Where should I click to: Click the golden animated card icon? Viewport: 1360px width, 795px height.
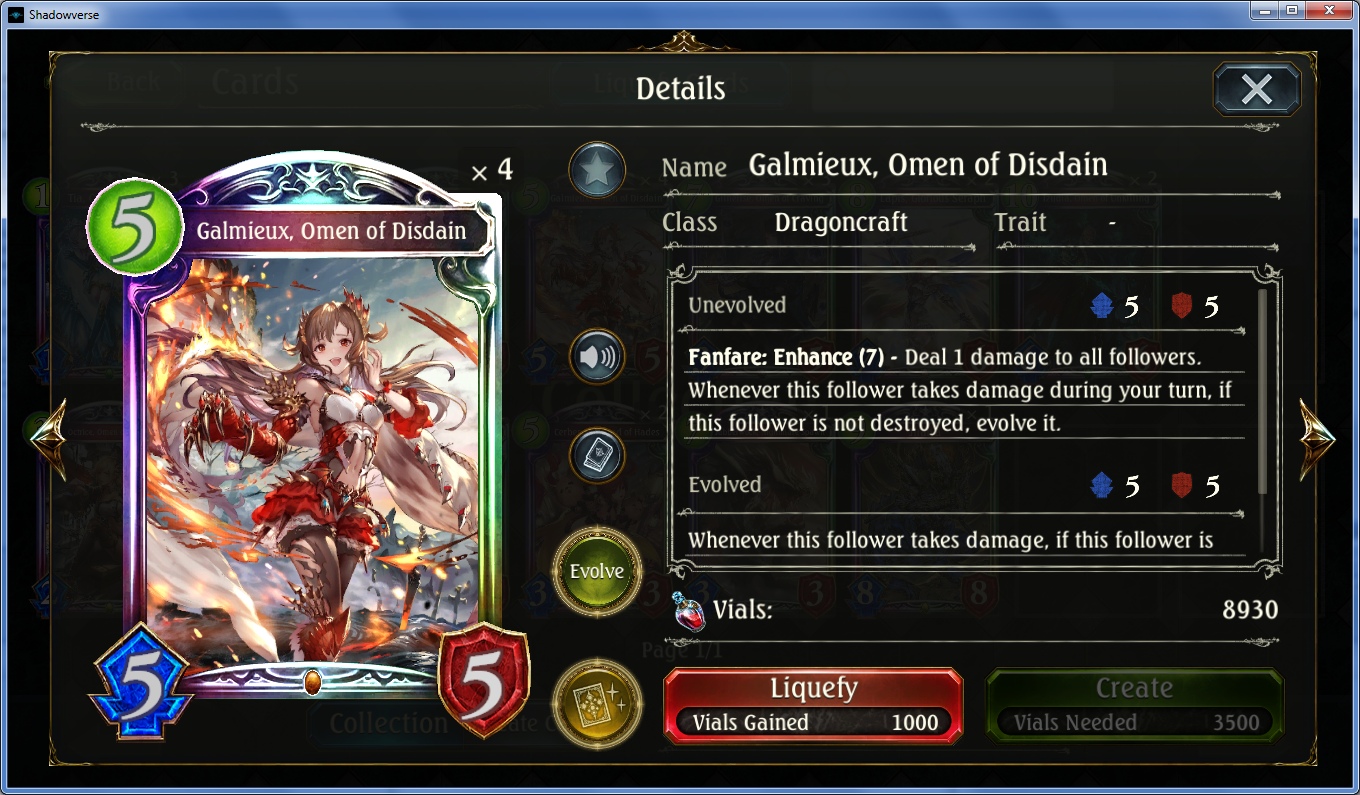[597, 703]
